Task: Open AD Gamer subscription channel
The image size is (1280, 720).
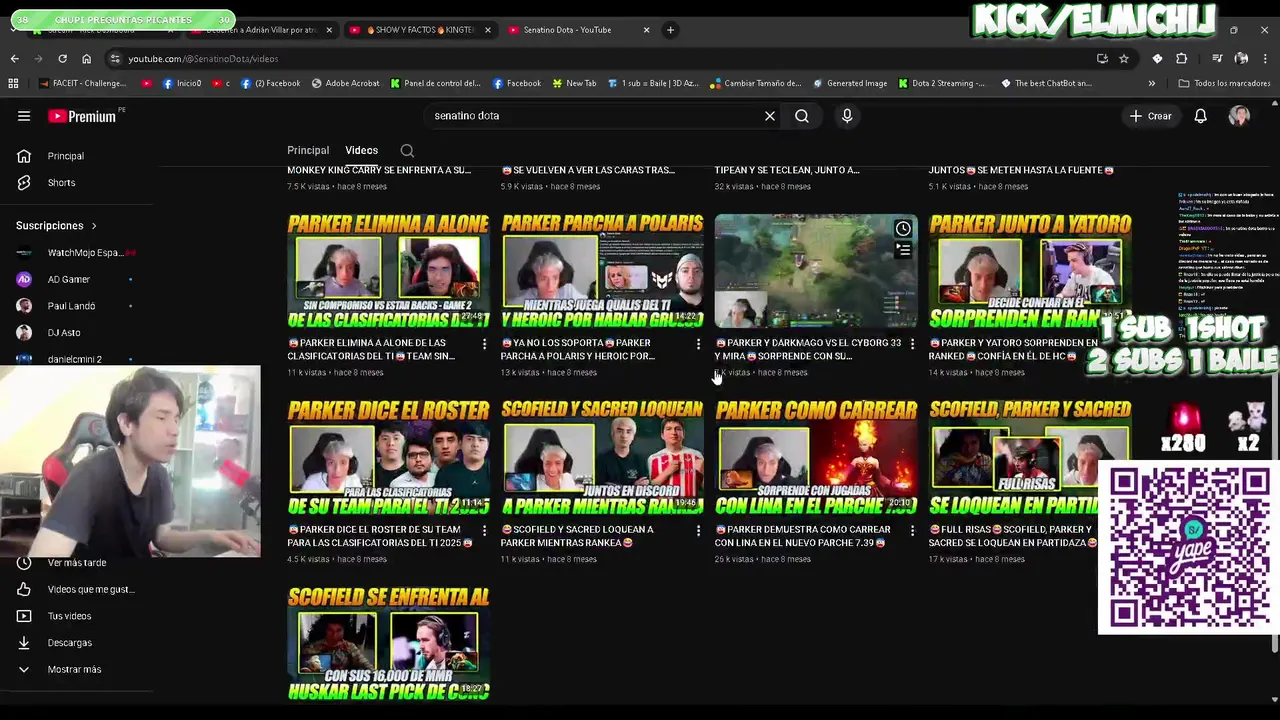Action: point(68,279)
